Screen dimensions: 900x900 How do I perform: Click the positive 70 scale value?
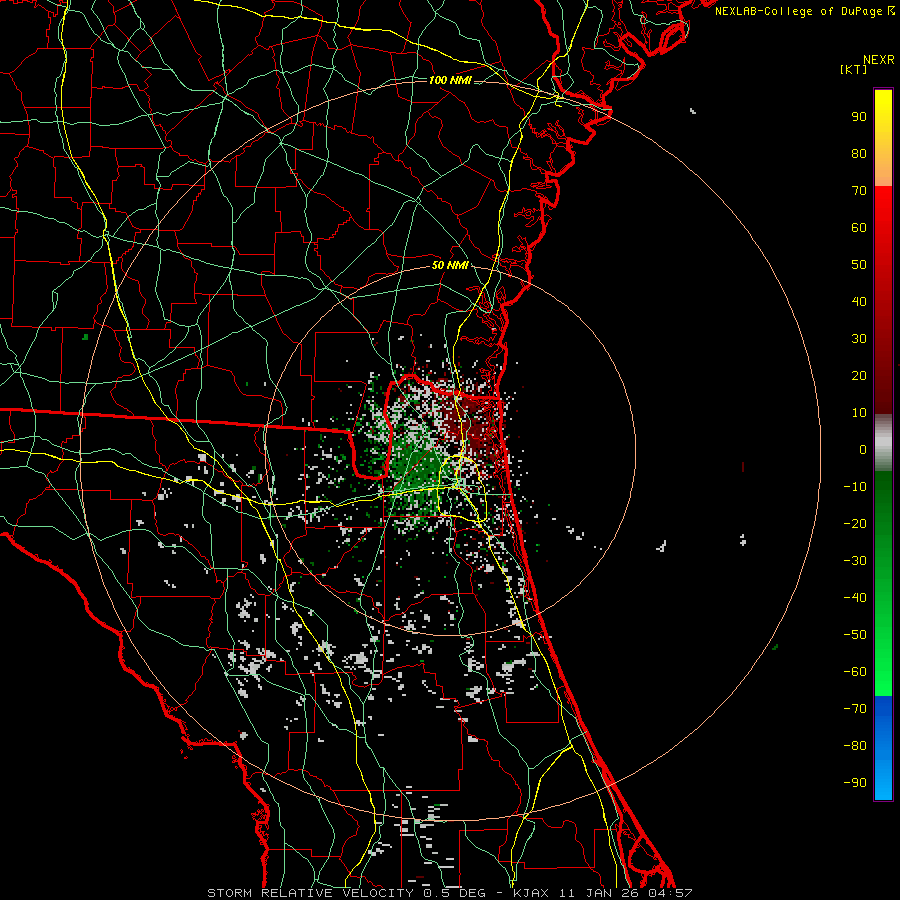point(859,191)
